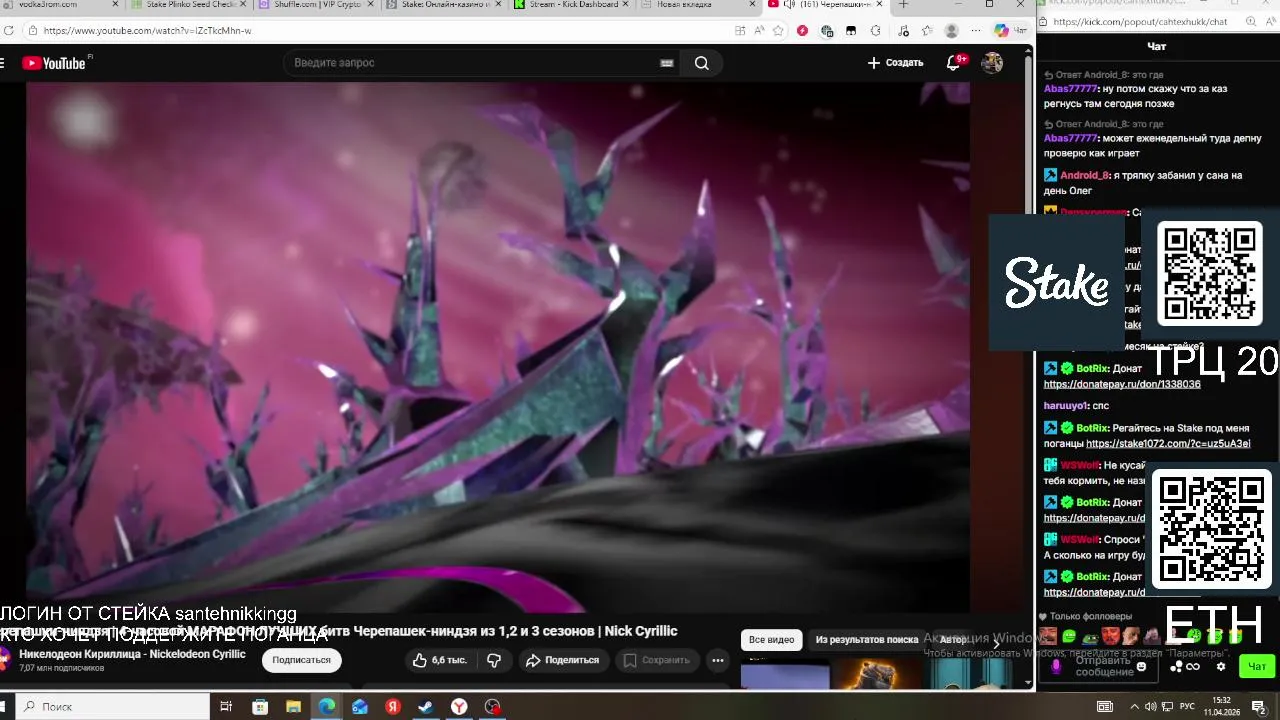Open Steam from the taskbar
The height and width of the screenshot is (720, 1280).
click(426, 706)
